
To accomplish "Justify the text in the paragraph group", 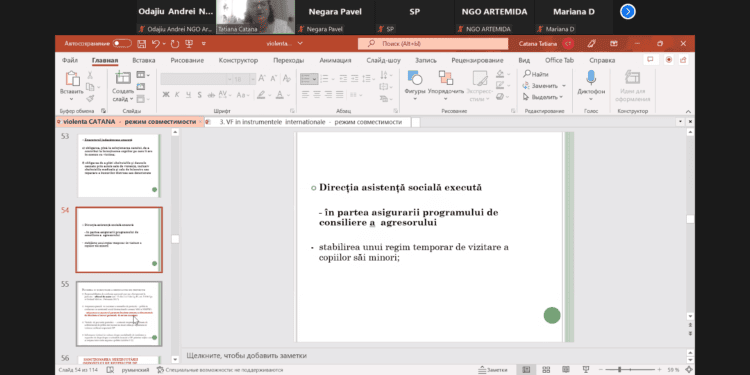I will coord(339,95).
